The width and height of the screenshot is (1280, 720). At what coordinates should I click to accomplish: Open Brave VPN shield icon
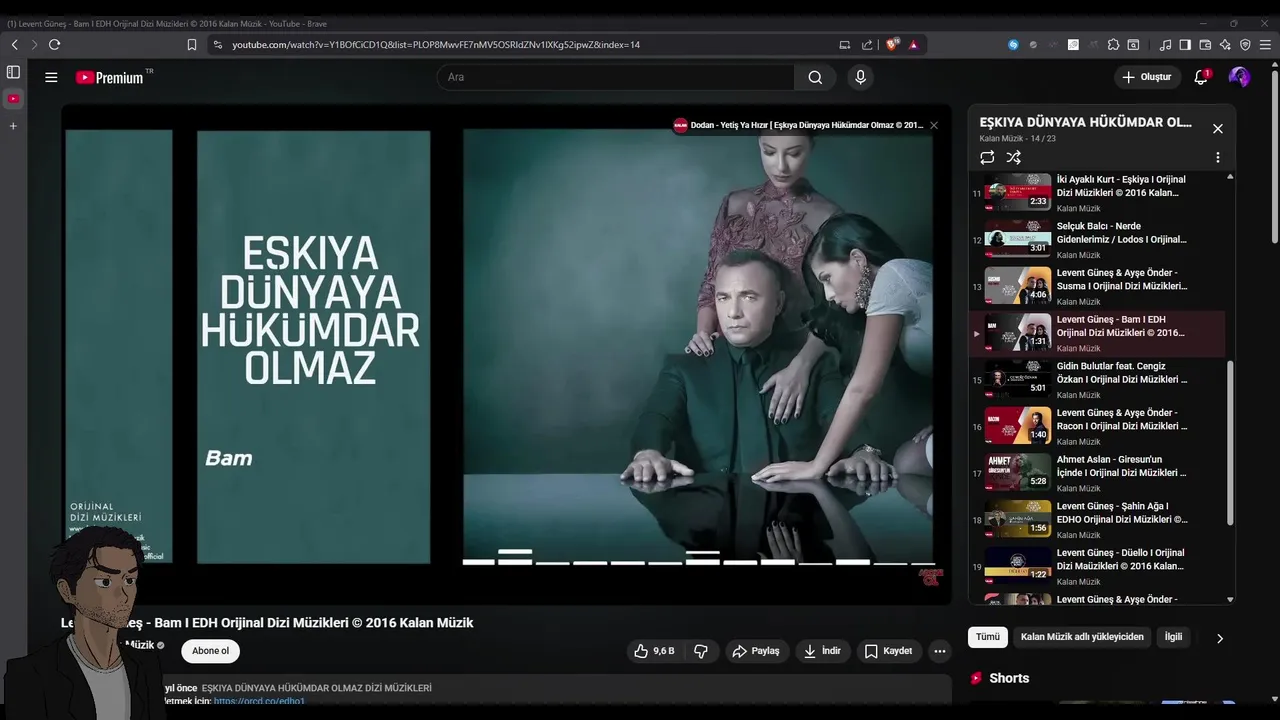(1245, 44)
